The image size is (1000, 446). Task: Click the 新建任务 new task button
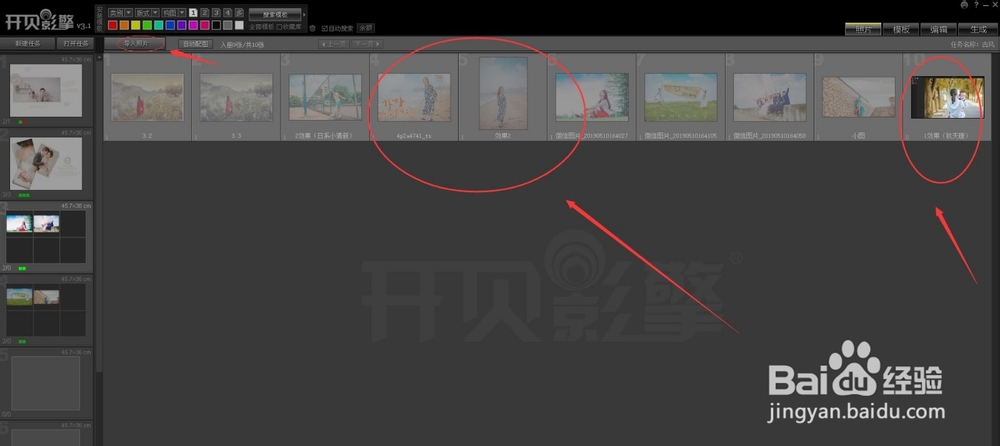(x=27, y=43)
